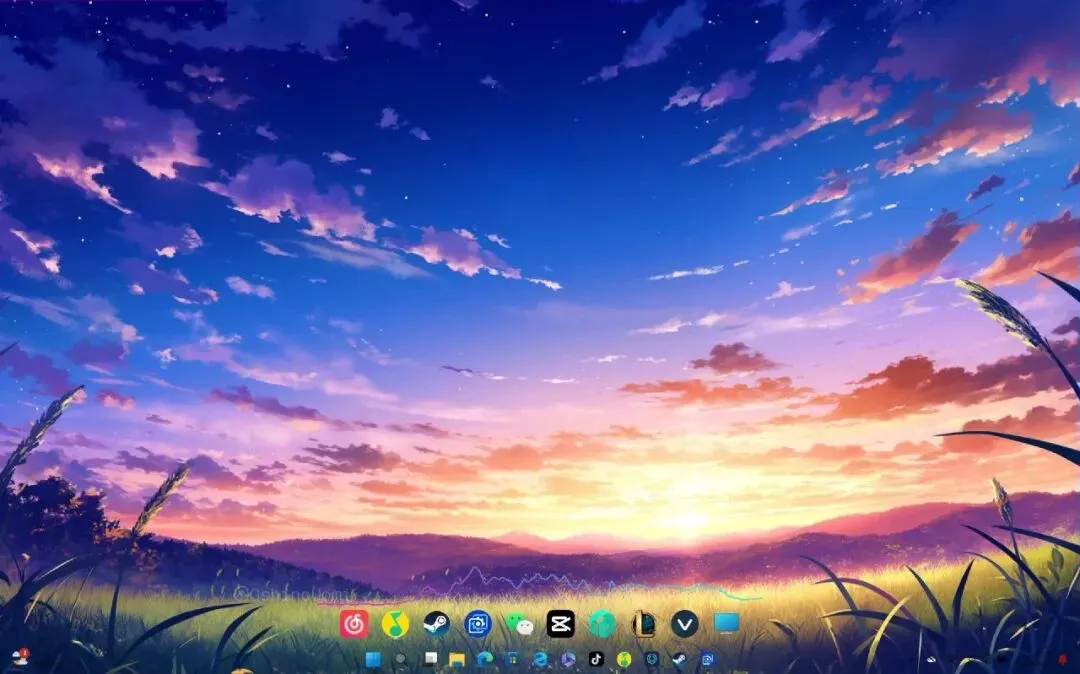Launch League of Legends from dock
1080x674 pixels.
click(x=643, y=624)
